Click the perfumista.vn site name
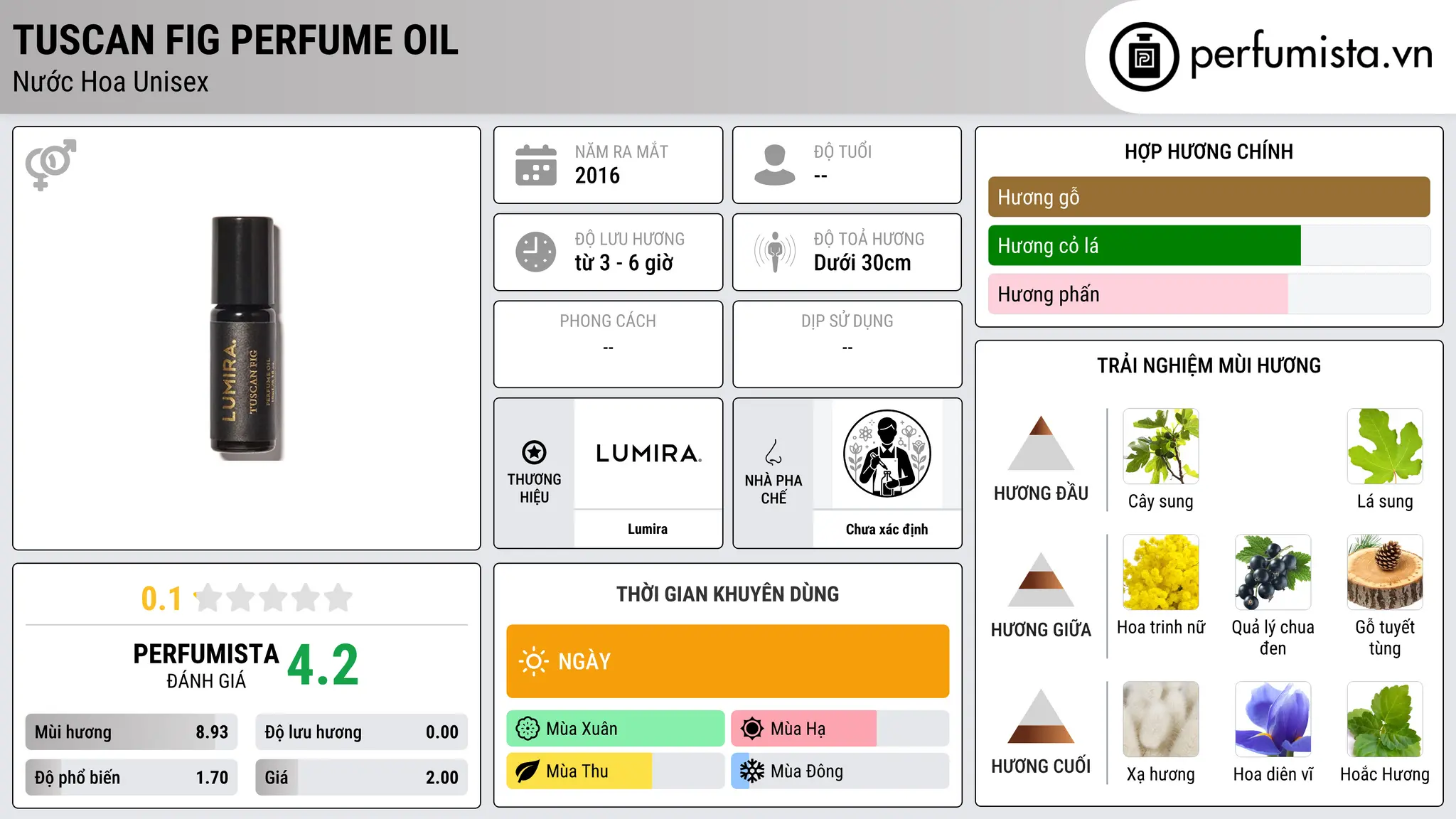Screen dimensions: 1456x819 (1312, 53)
